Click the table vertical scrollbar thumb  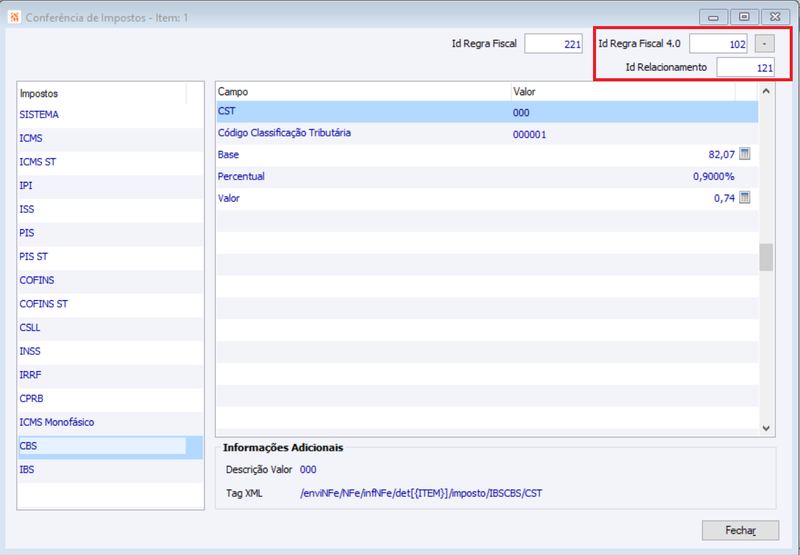click(x=766, y=257)
